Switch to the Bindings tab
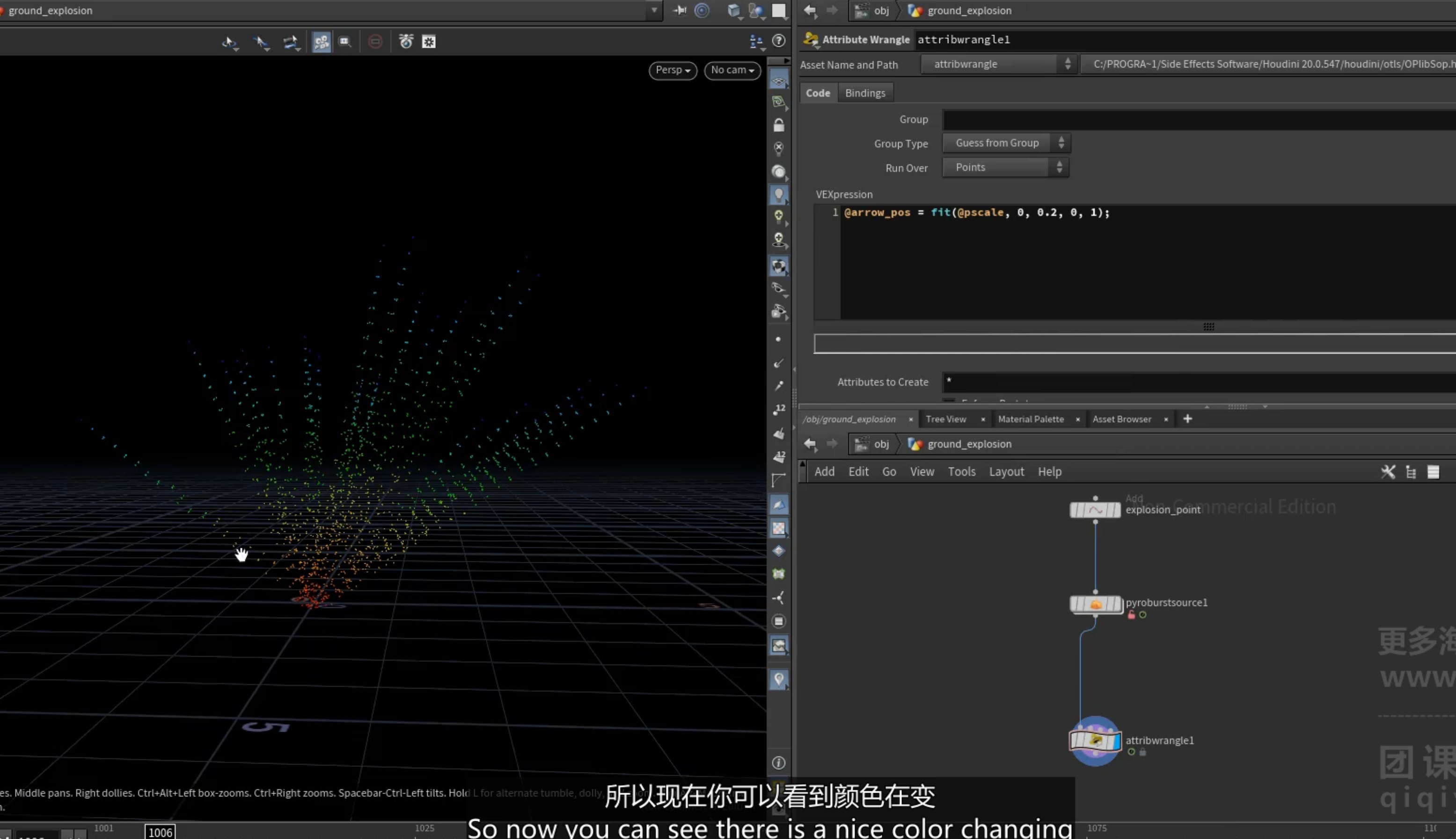This screenshot has height=839, width=1456. tap(864, 93)
